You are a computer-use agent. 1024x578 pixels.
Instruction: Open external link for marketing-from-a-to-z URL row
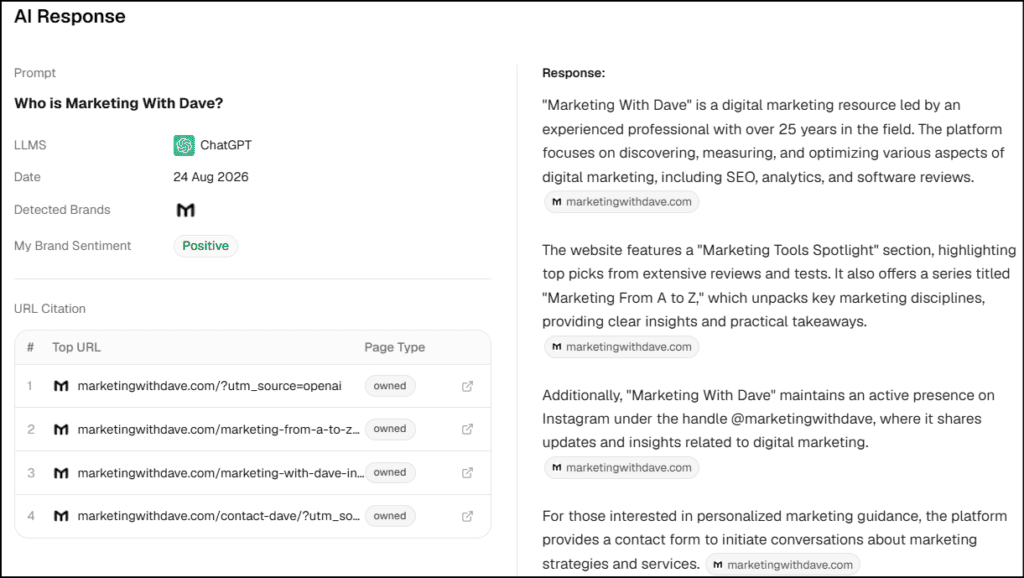point(468,429)
